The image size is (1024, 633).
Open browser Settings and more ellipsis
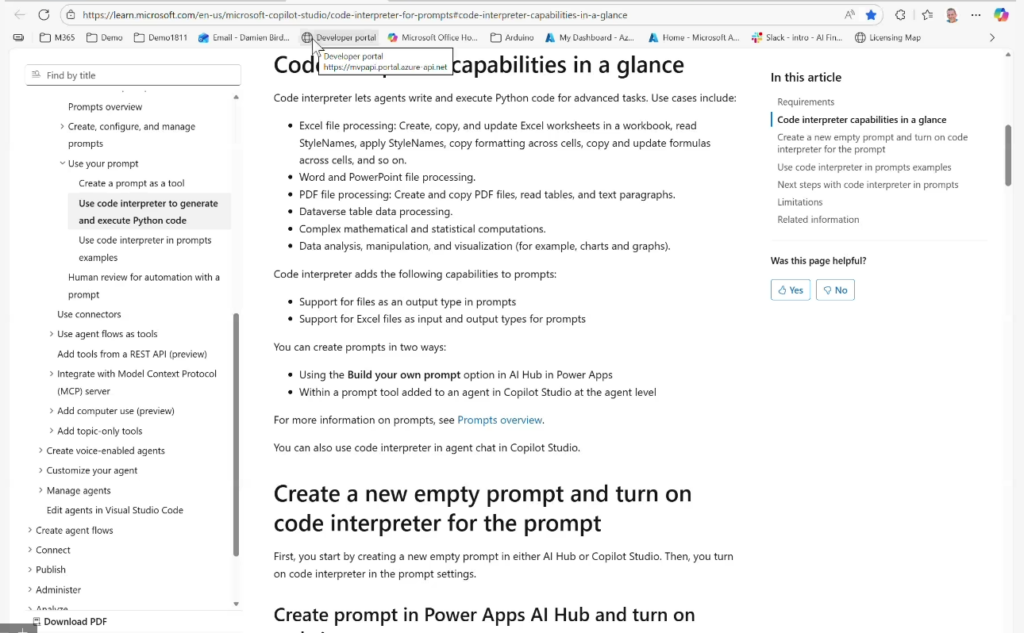975,15
